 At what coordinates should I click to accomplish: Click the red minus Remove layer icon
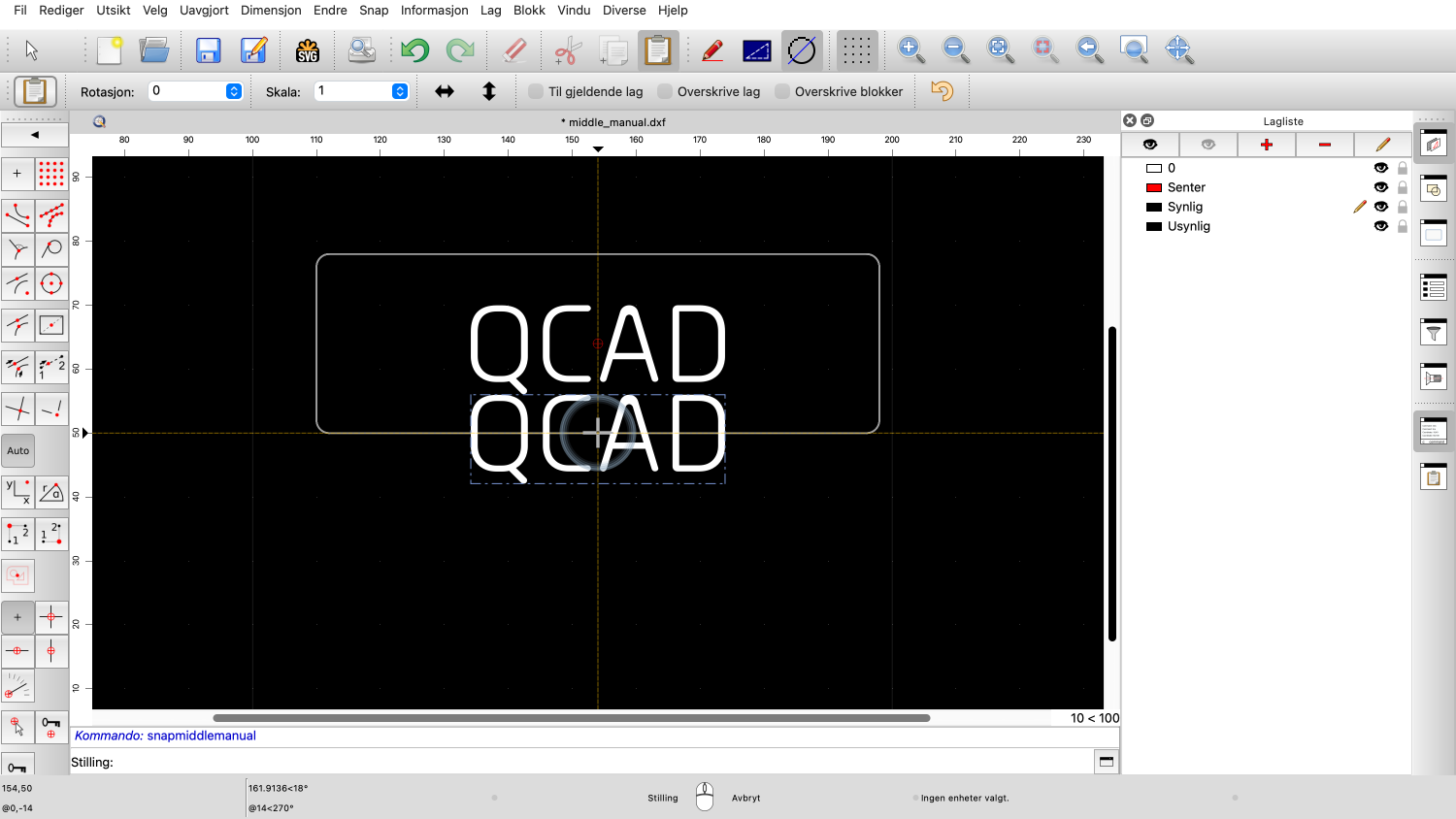(x=1324, y=145)
